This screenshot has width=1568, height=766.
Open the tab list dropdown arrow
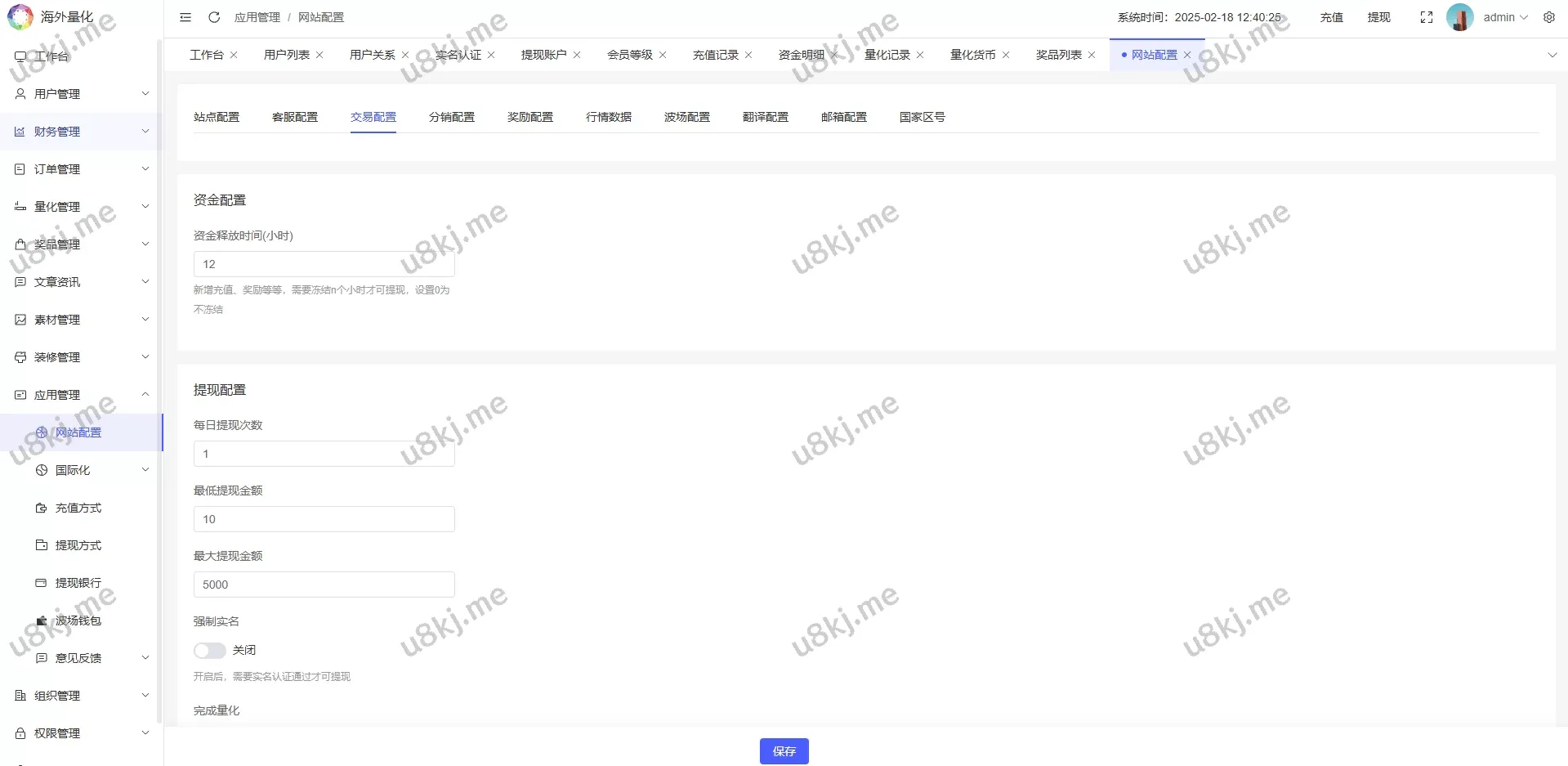point(1552,55)
